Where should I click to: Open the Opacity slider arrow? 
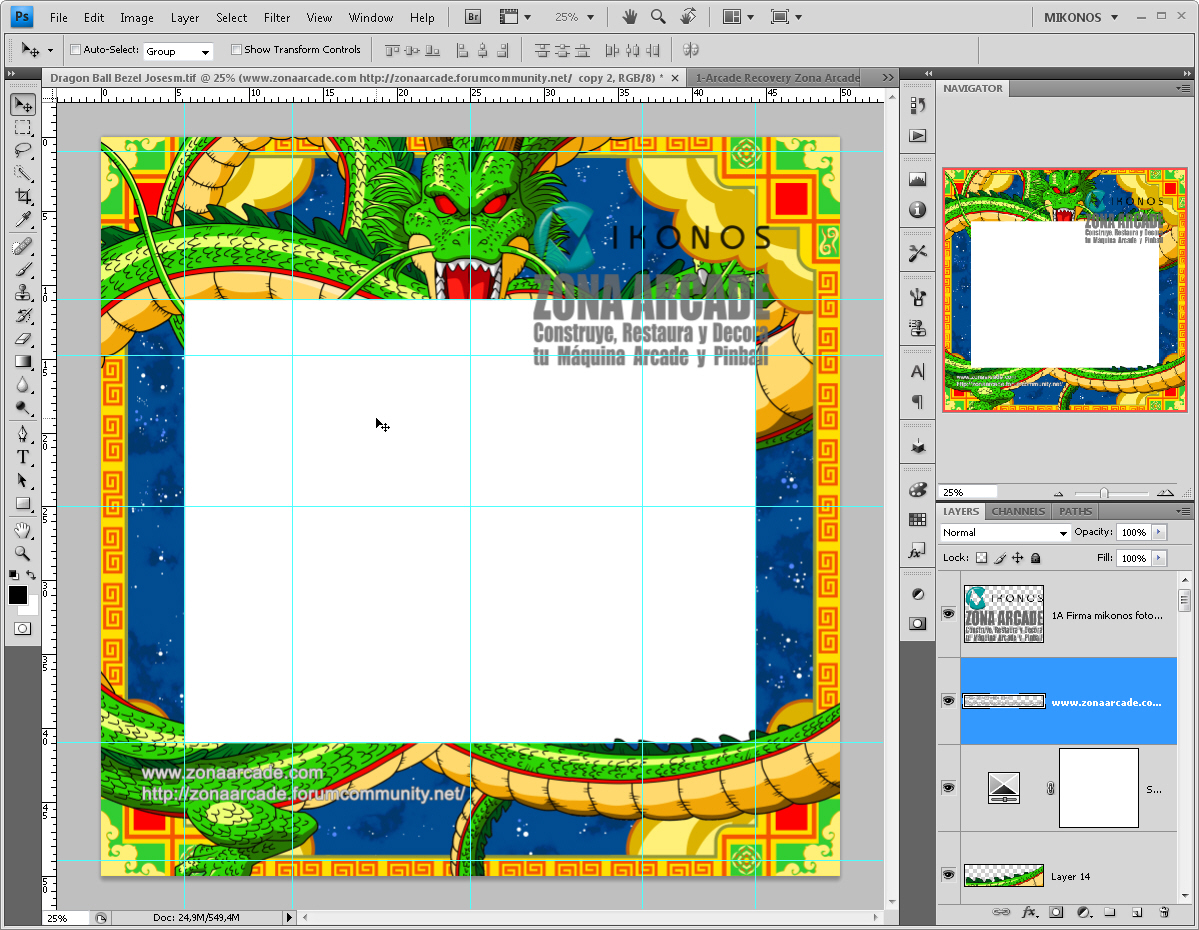click(1159, 532)
